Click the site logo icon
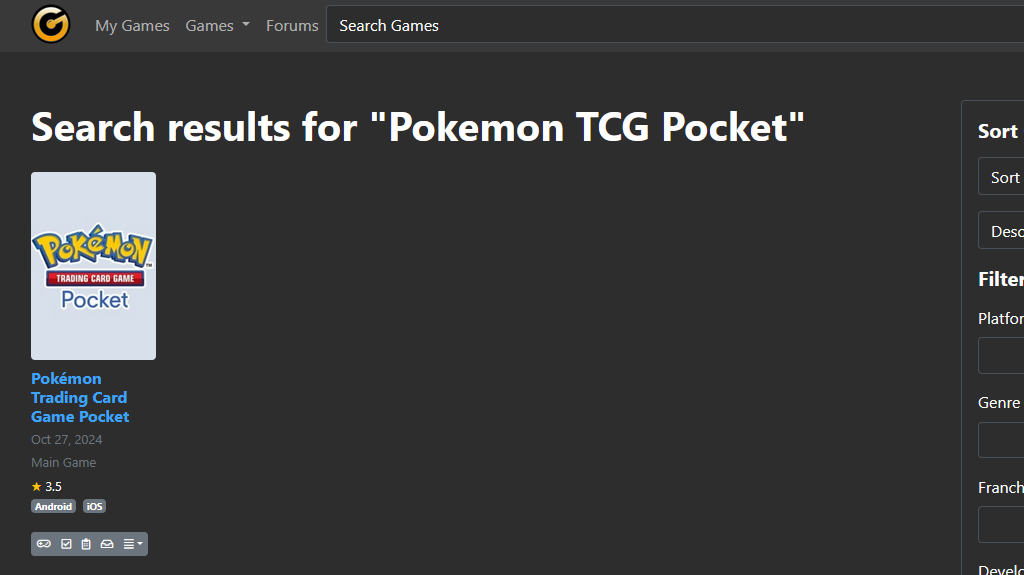This screenshot has height=575, width=1024. 51,25
